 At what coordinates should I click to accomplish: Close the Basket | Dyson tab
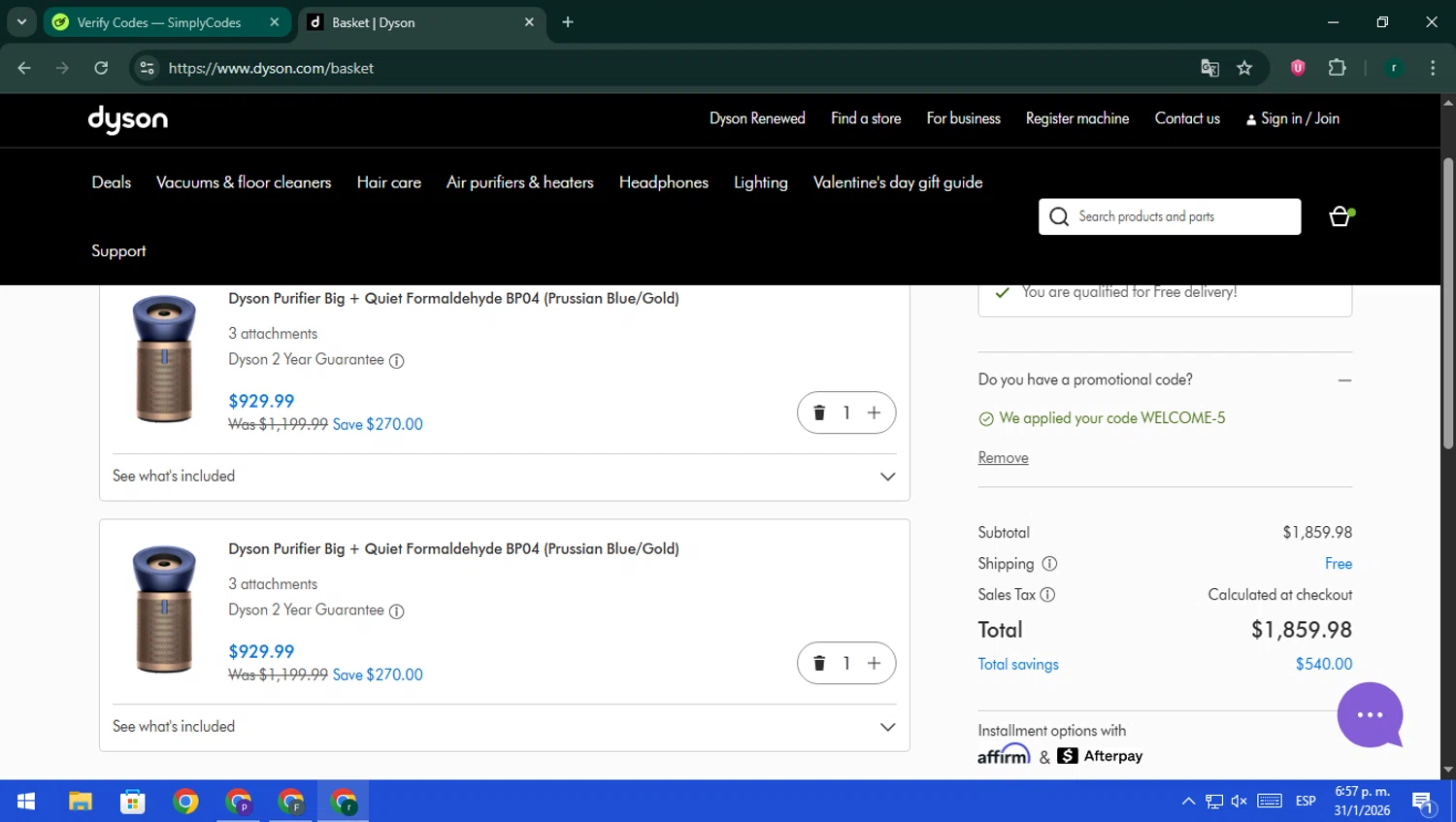pos(529,22)
